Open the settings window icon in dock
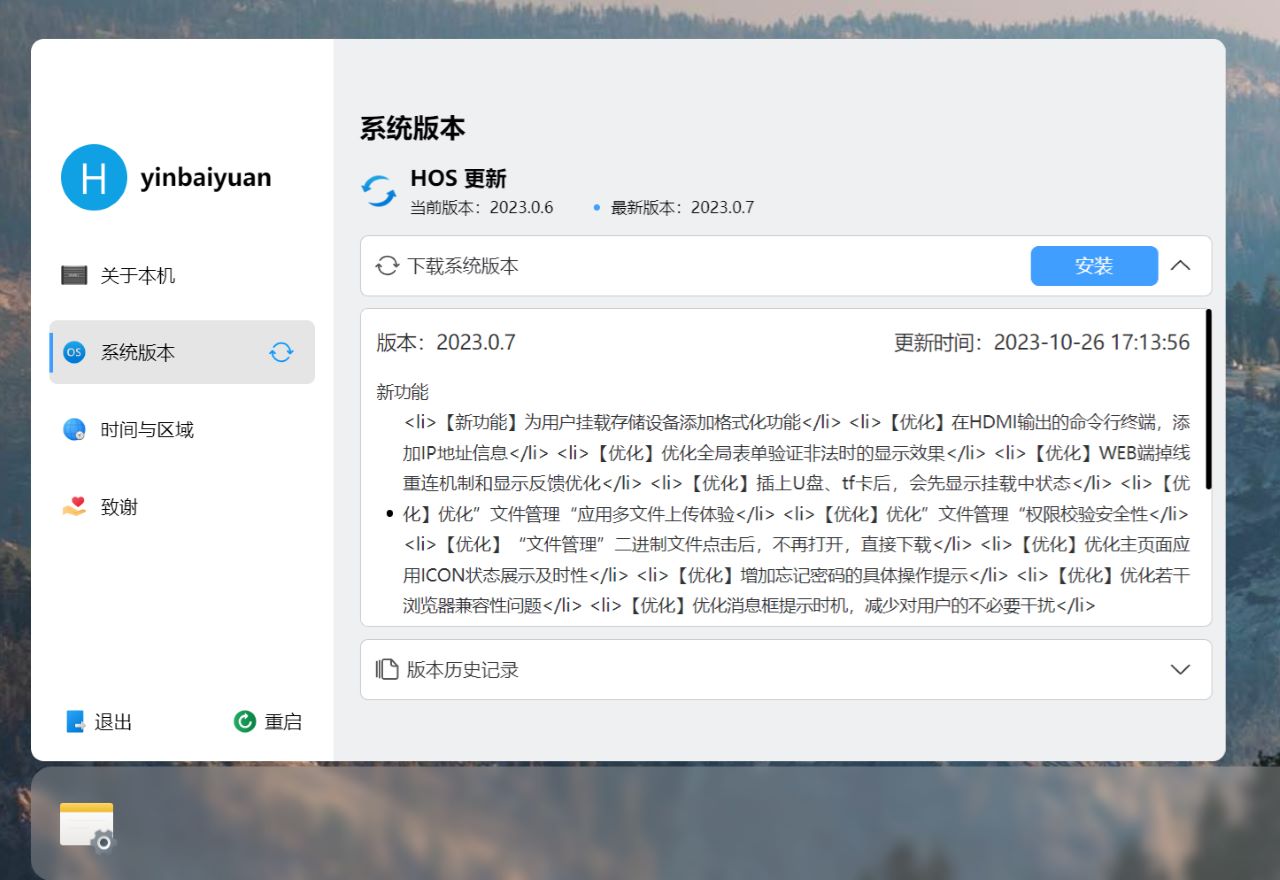Viewport: 1280px width, 880px height. click(87, 826)
